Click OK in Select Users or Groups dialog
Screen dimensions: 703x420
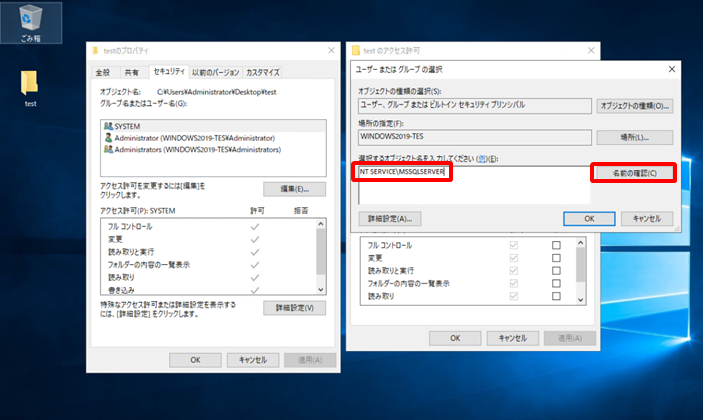pyautogui.click(x=589, y=219)
